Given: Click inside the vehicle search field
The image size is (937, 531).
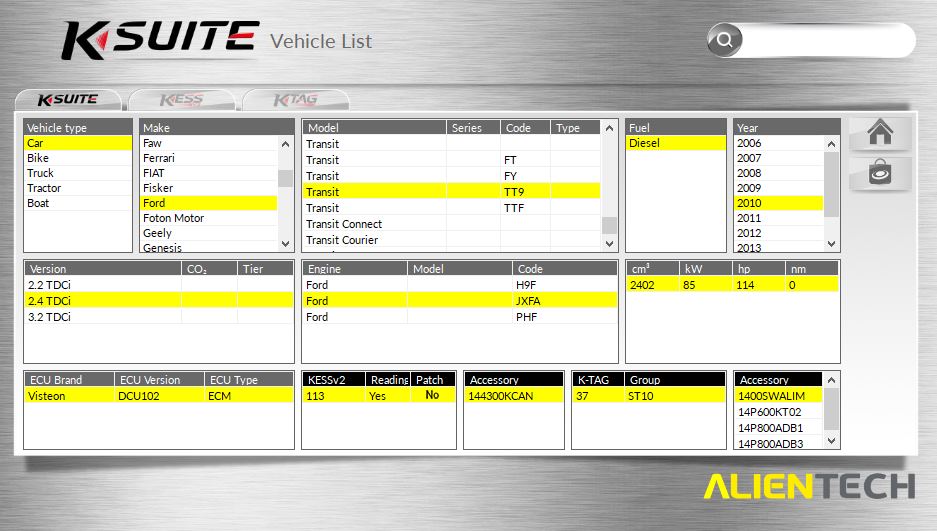Looking at the screenshot, I should click(828, 41).
